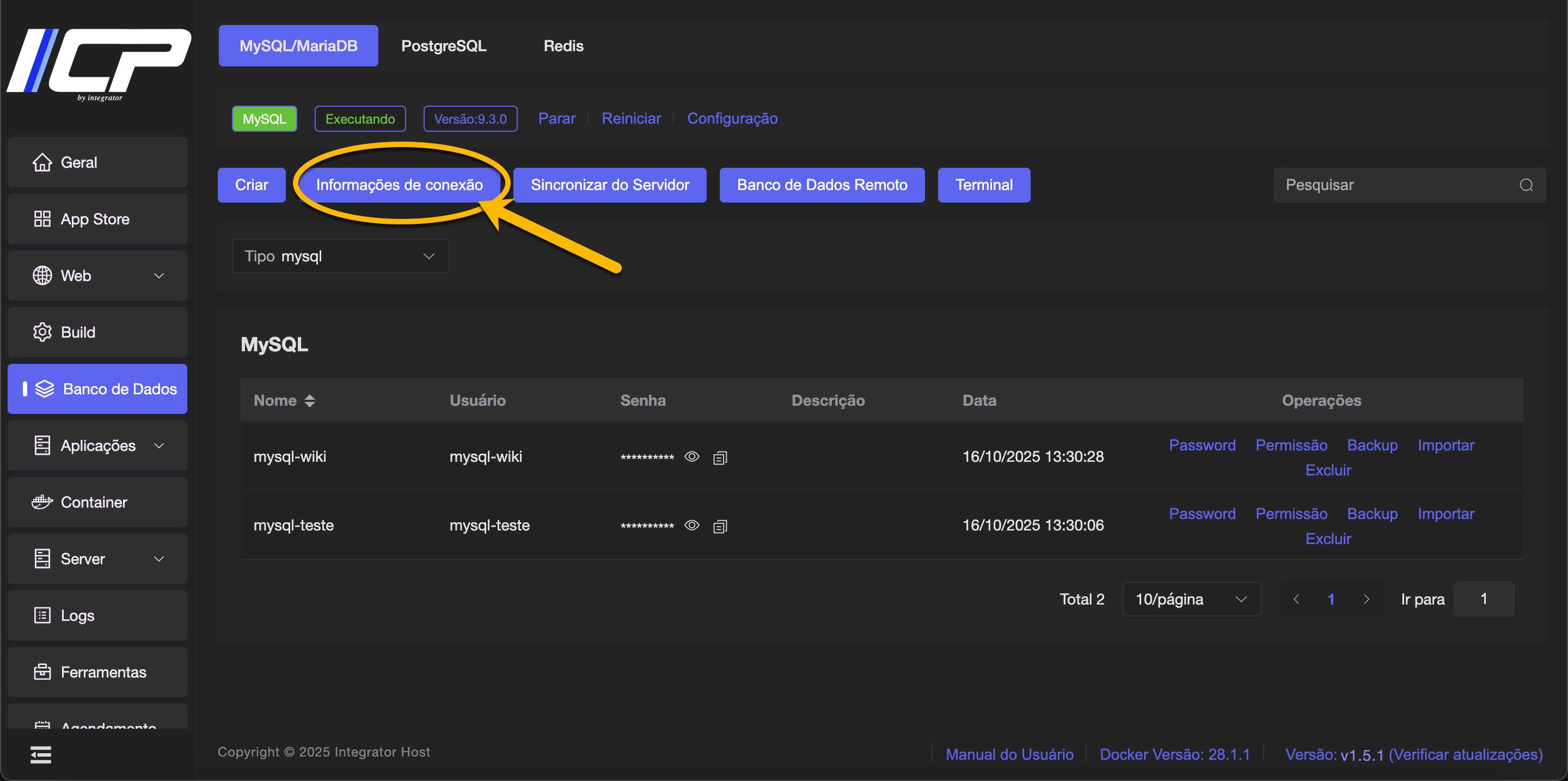
Task: Copy the mysql-wiki password
Action: (x=720, y=458)
